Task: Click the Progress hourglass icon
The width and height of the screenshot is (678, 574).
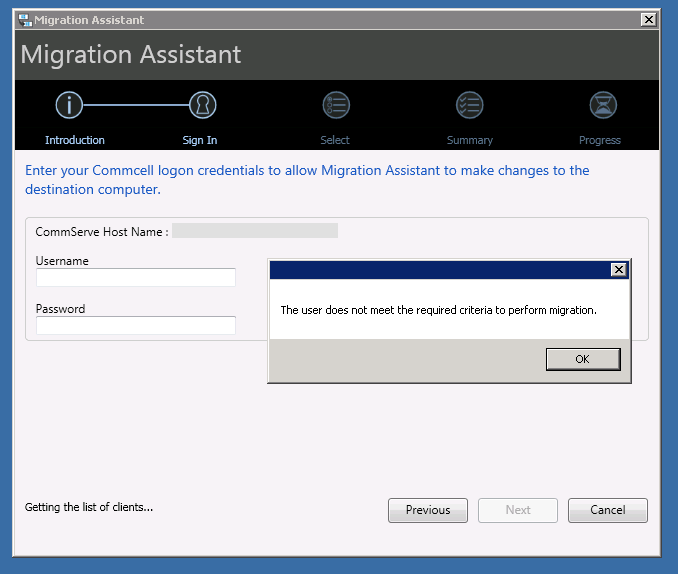Action: pyautogui.click(x=603, y=105)
